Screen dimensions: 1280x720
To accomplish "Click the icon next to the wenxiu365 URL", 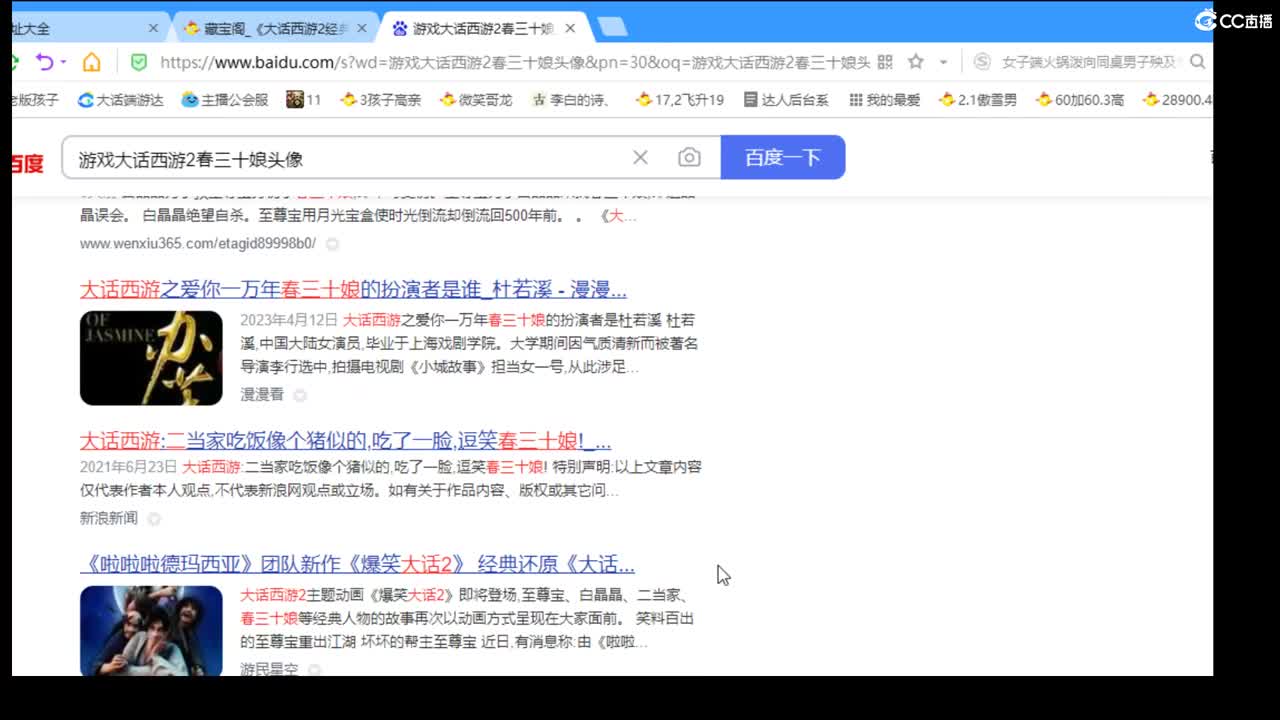I will coord(332,243).
